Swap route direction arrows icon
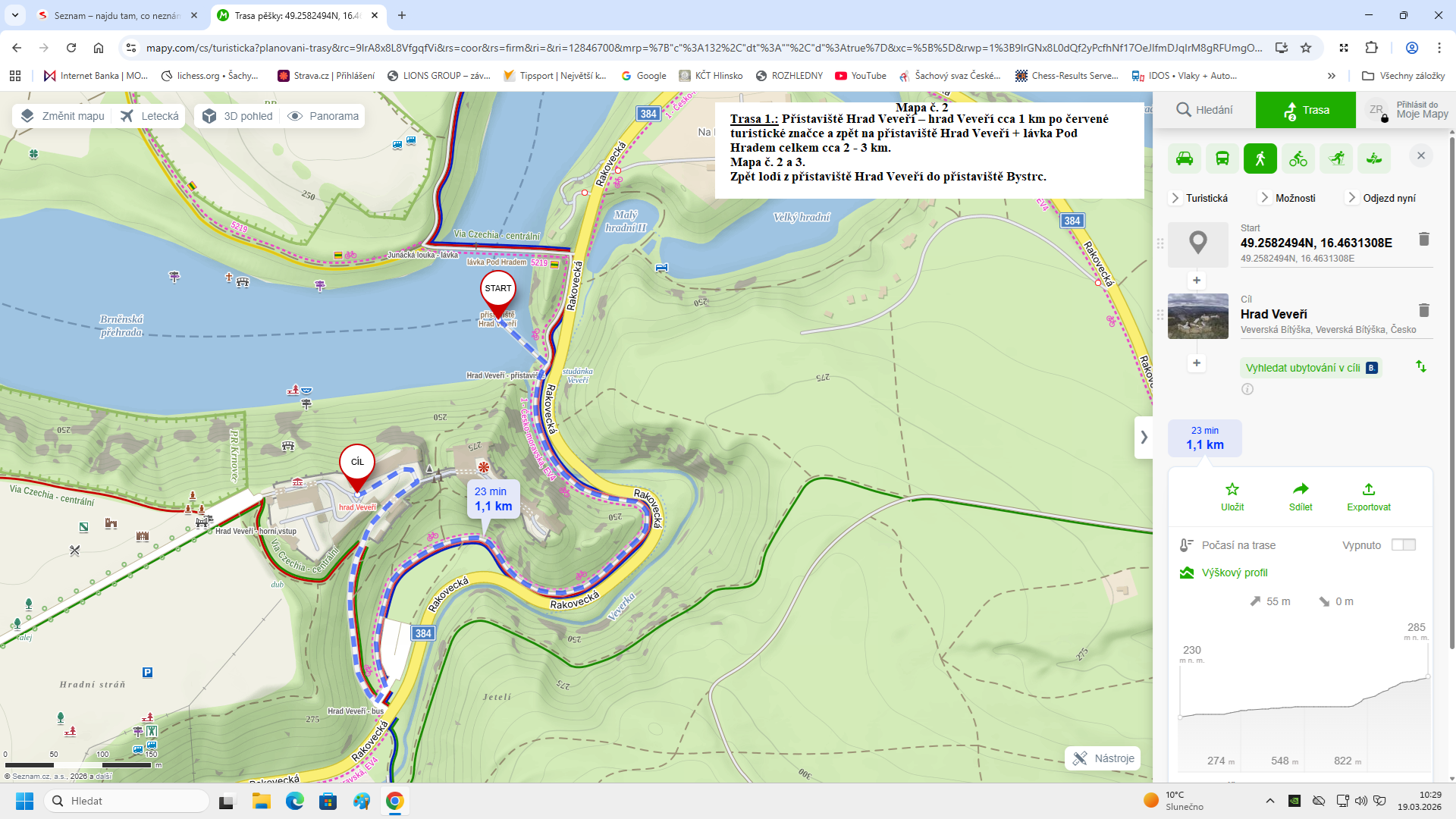 click(1421, 367)
